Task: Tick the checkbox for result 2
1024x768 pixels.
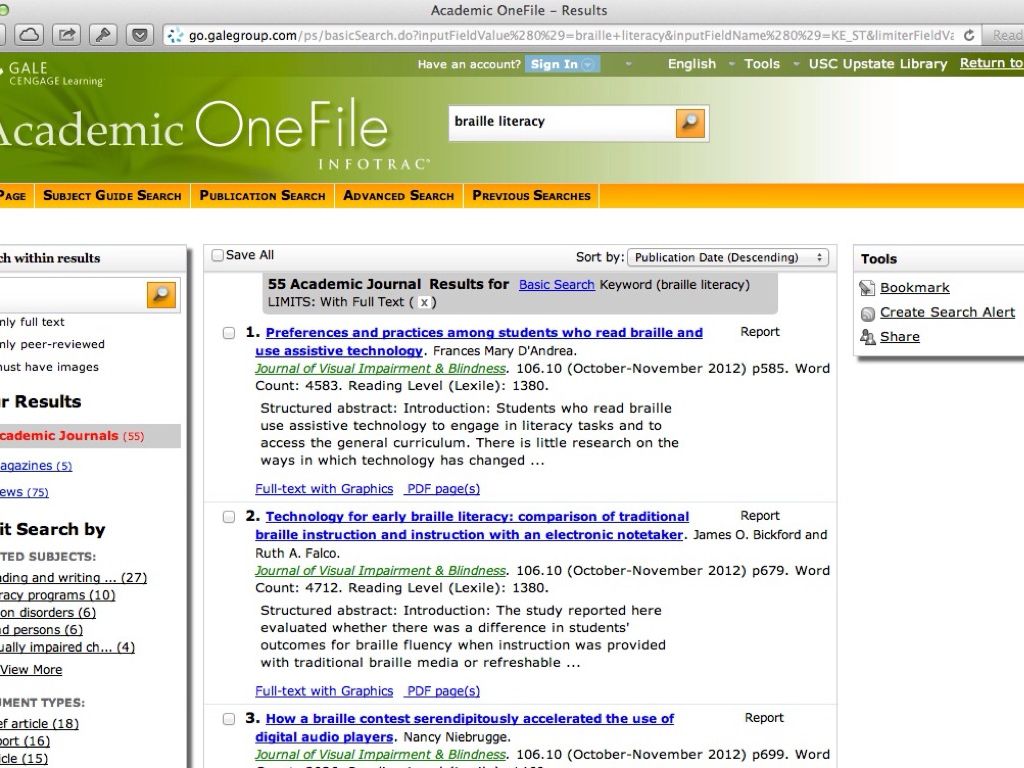Action: [229, 517]
